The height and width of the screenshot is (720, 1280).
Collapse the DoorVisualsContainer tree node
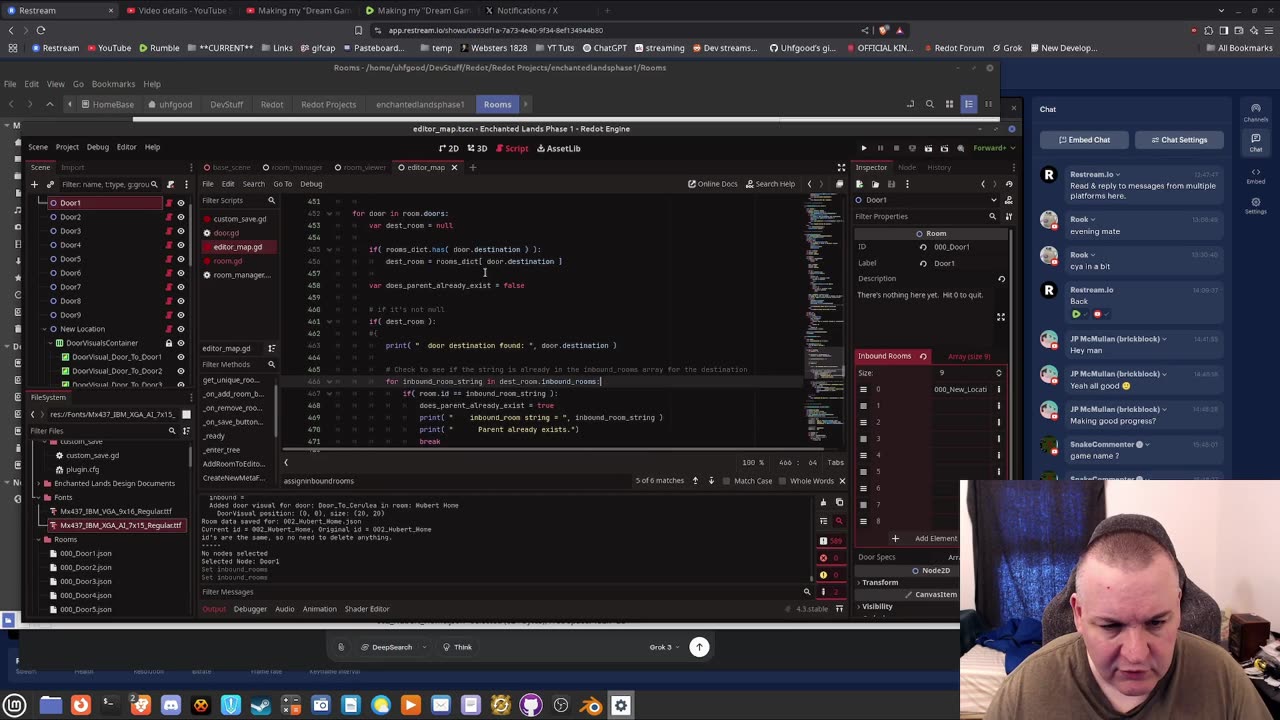[x=50, y=343]
